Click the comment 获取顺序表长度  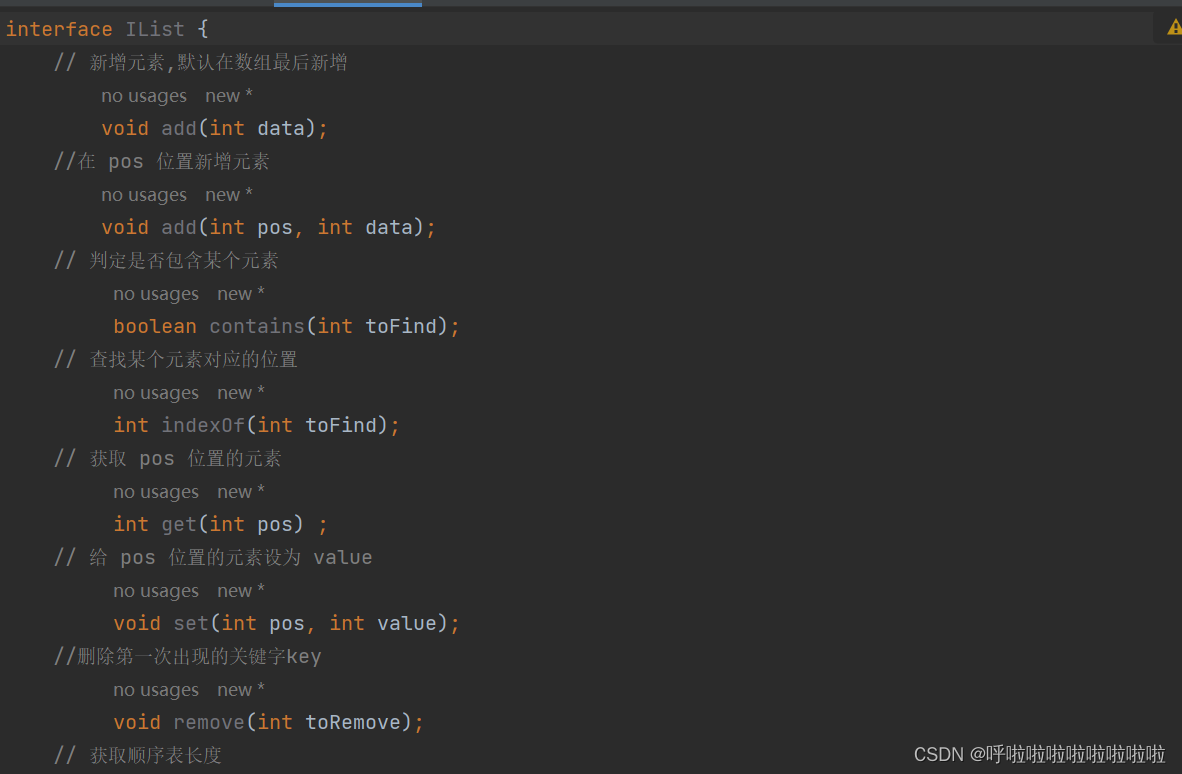pyautogui.click(x=140, y=755)
